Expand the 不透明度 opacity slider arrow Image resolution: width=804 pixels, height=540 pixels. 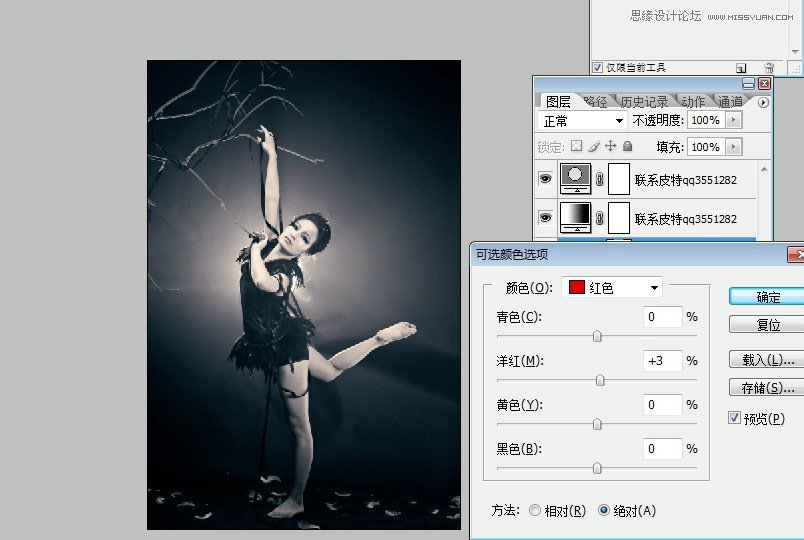click(x=735, y=120)
